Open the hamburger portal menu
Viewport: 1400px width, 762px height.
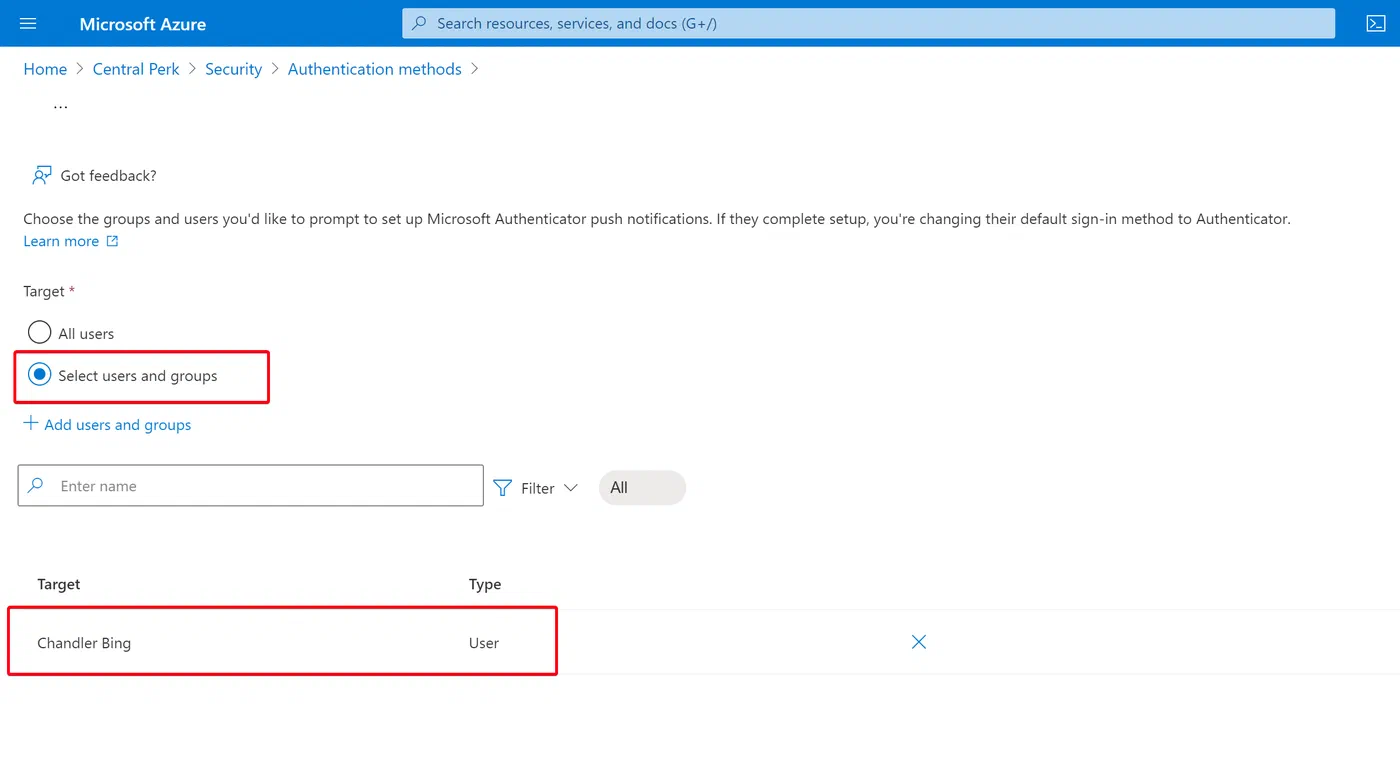point(28,23)
